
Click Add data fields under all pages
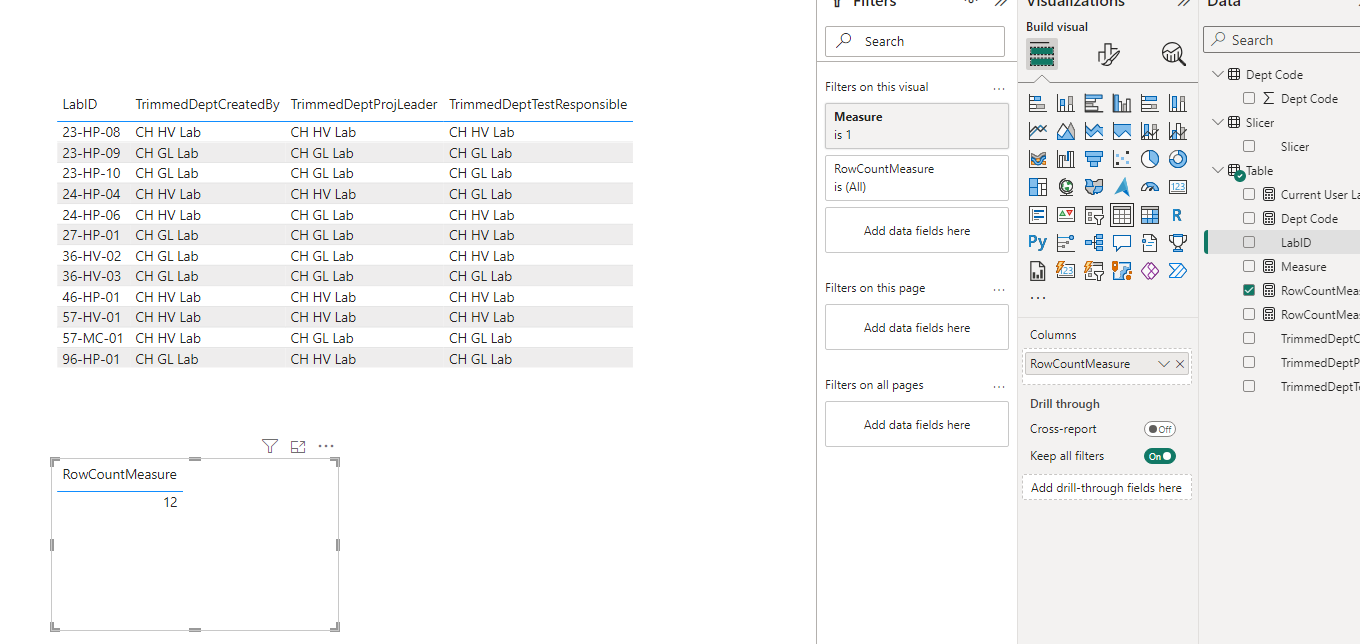pyautogui.click(x=917, y=425)
